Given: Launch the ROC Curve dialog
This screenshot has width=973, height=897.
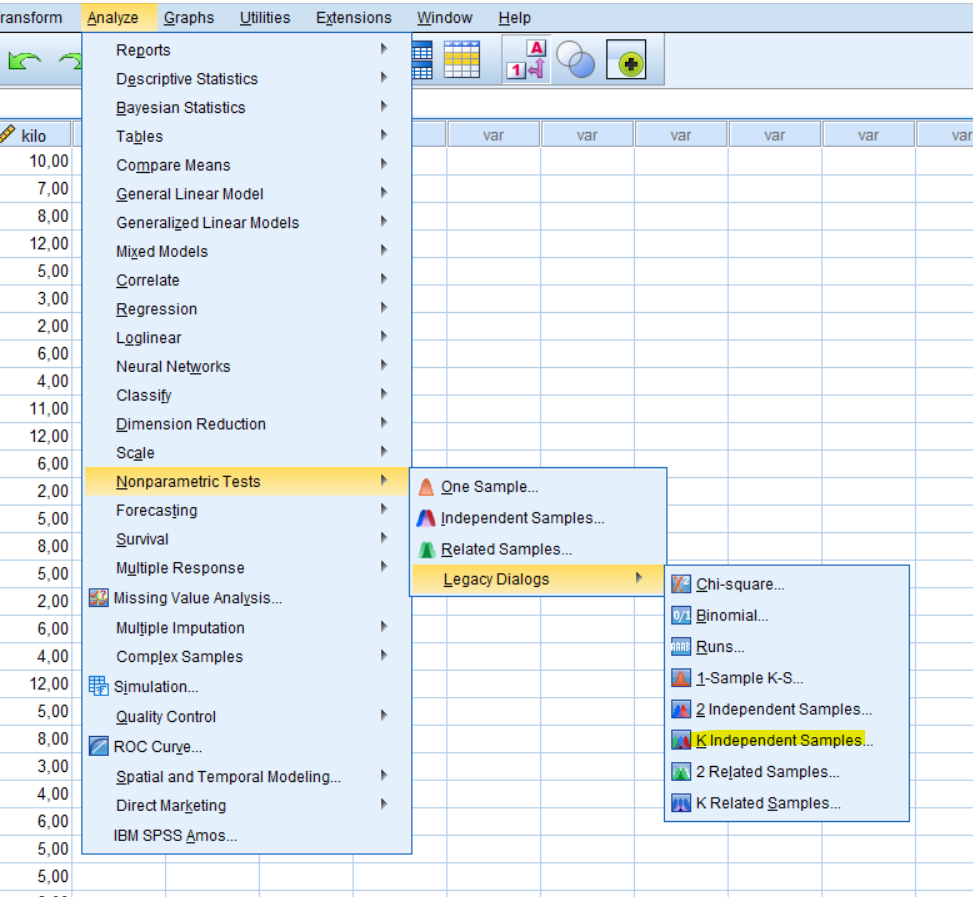Looking at the screenshot, I should [x=157, y=747].
